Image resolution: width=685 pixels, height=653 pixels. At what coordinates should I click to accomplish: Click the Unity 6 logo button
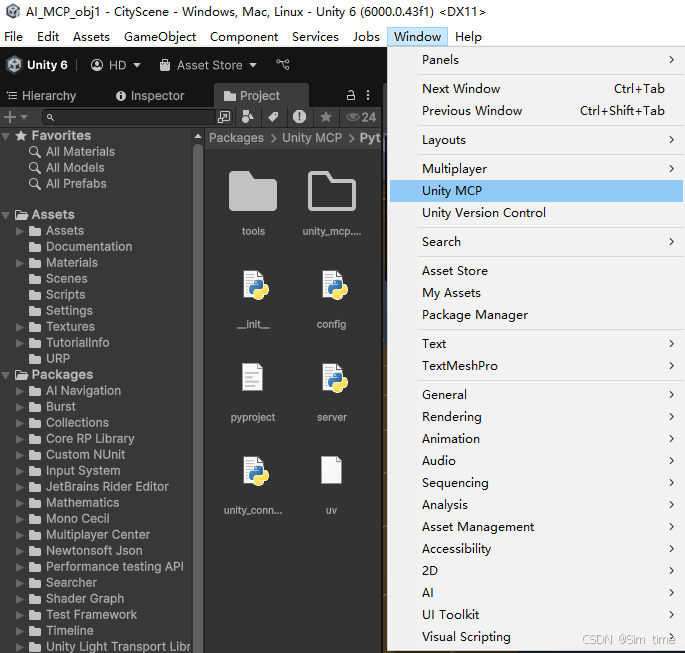click(x=37, y=65)
